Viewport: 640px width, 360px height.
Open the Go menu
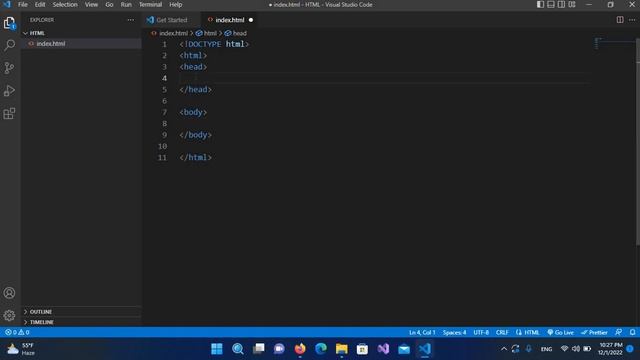click(x=109, y=4)
